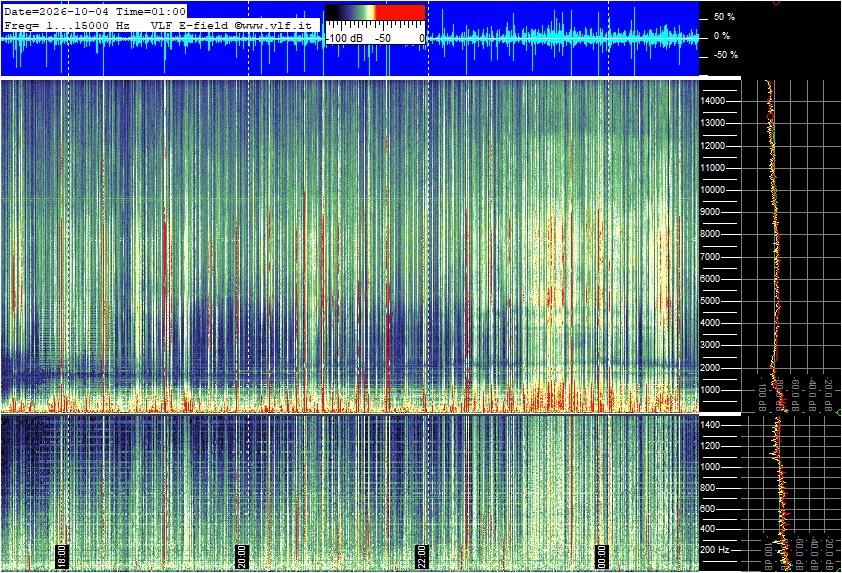Viewport: 842px width, 573px height.
Task: Click the 600 label on the lower axis
Action: pos(708,509)
